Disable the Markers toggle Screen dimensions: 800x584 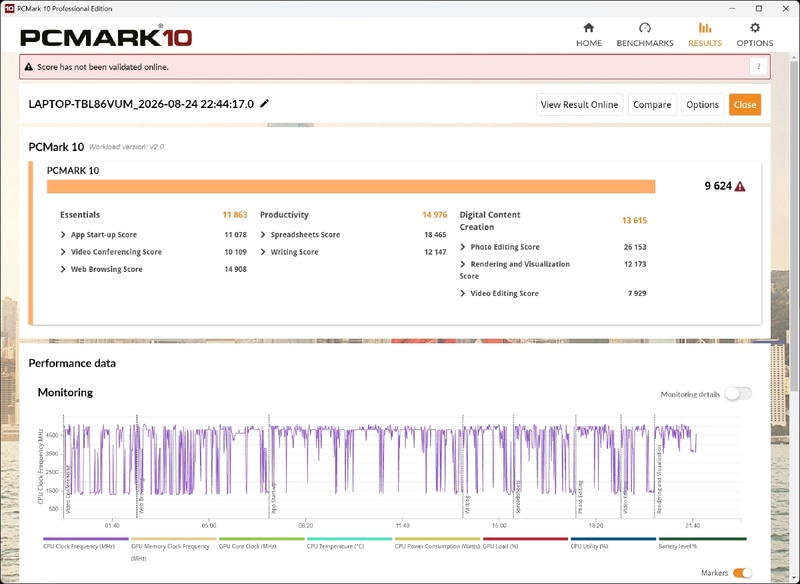click(x=742, y=573)
